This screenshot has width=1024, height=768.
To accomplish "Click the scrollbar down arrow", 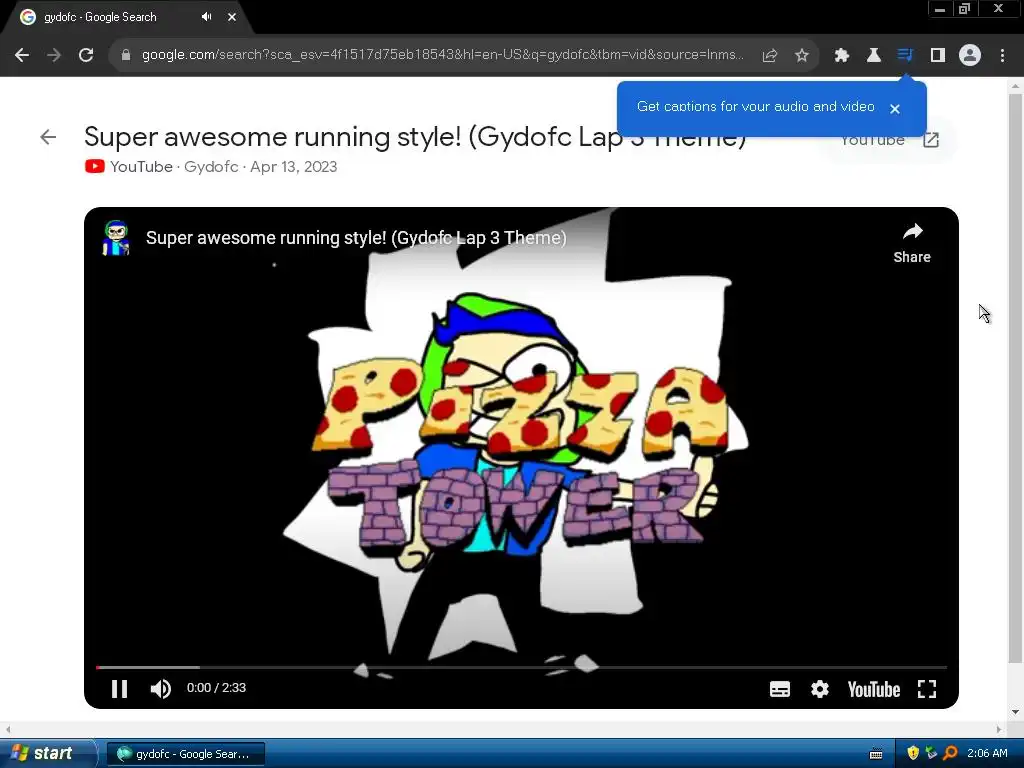I will pos(1015,712).
